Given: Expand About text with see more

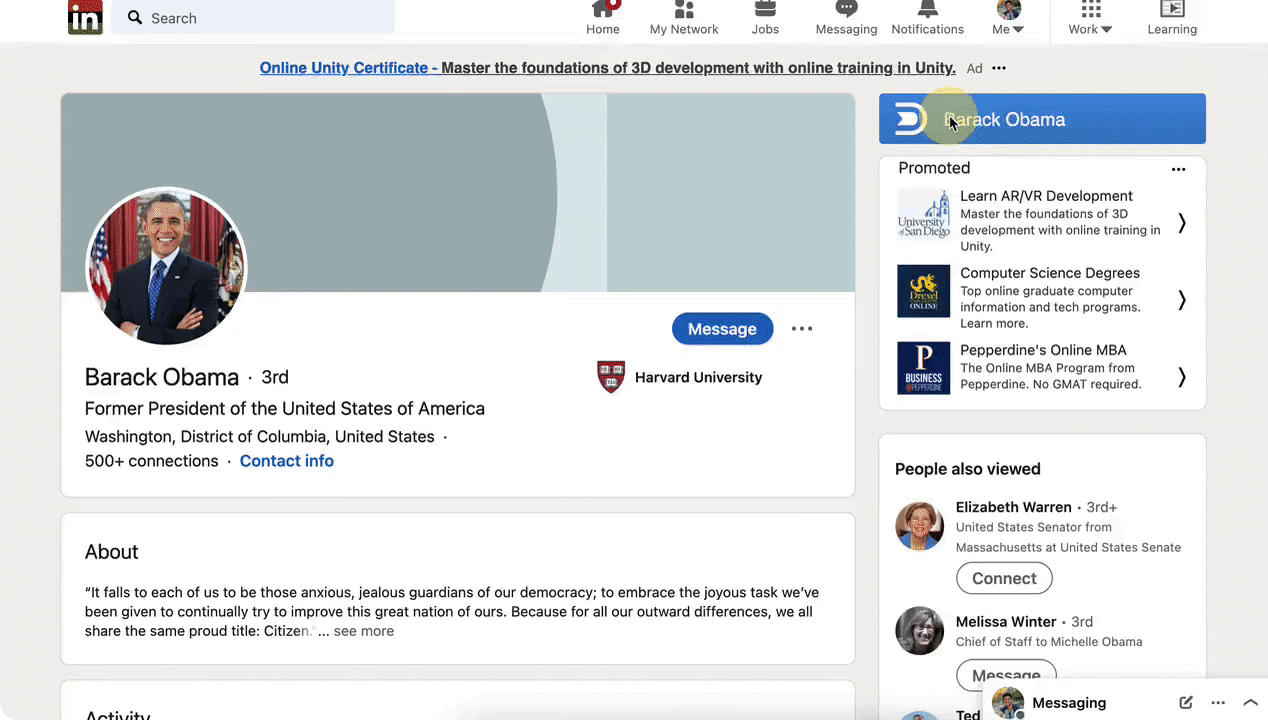Looking at the screenshot, I should tap(364, 631).
